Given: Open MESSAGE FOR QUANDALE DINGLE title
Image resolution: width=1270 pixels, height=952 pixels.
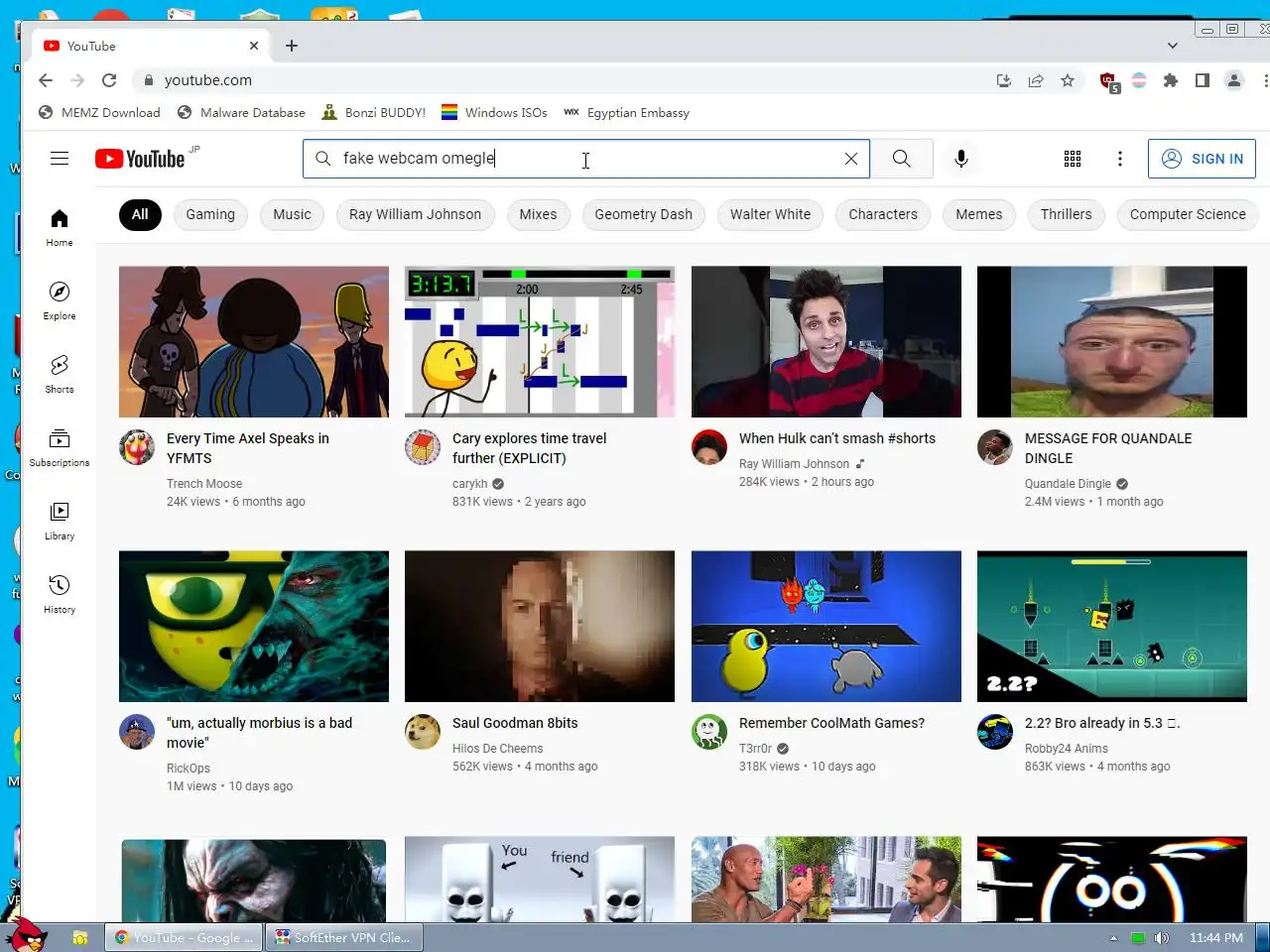Looking at the screenshot, I should click(x=1108, y=448).
